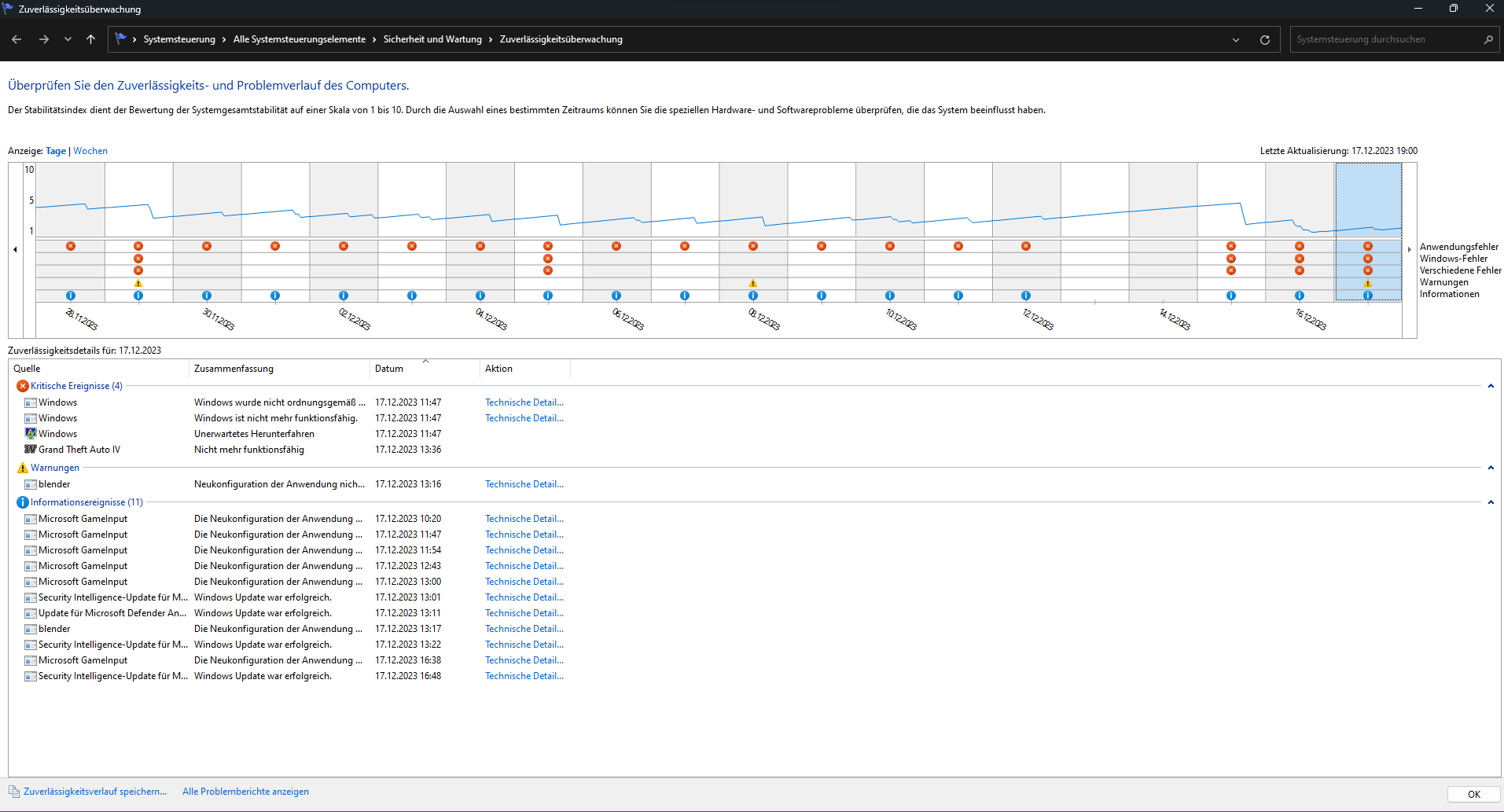The width and height of the screenshot is (1504, 812).
Task: Open the address bar history dropdown
Action: (x=1236, y=40)
